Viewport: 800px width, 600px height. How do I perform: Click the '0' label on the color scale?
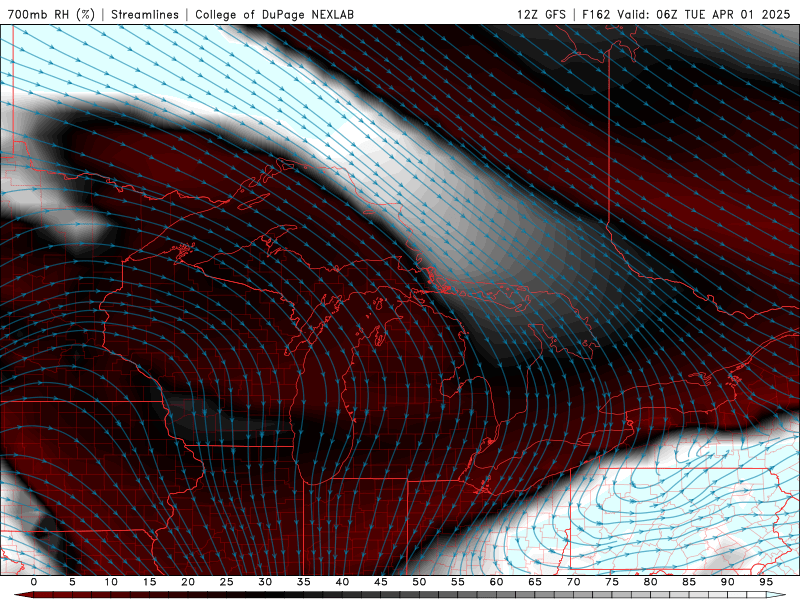coord(34,582)
